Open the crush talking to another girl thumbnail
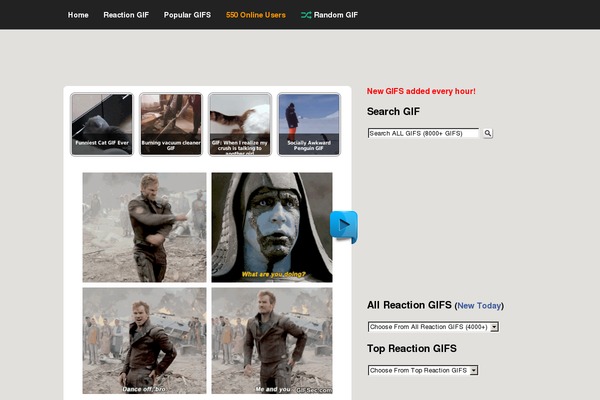Screen dimensions: 600x400 tap(240, 124)
